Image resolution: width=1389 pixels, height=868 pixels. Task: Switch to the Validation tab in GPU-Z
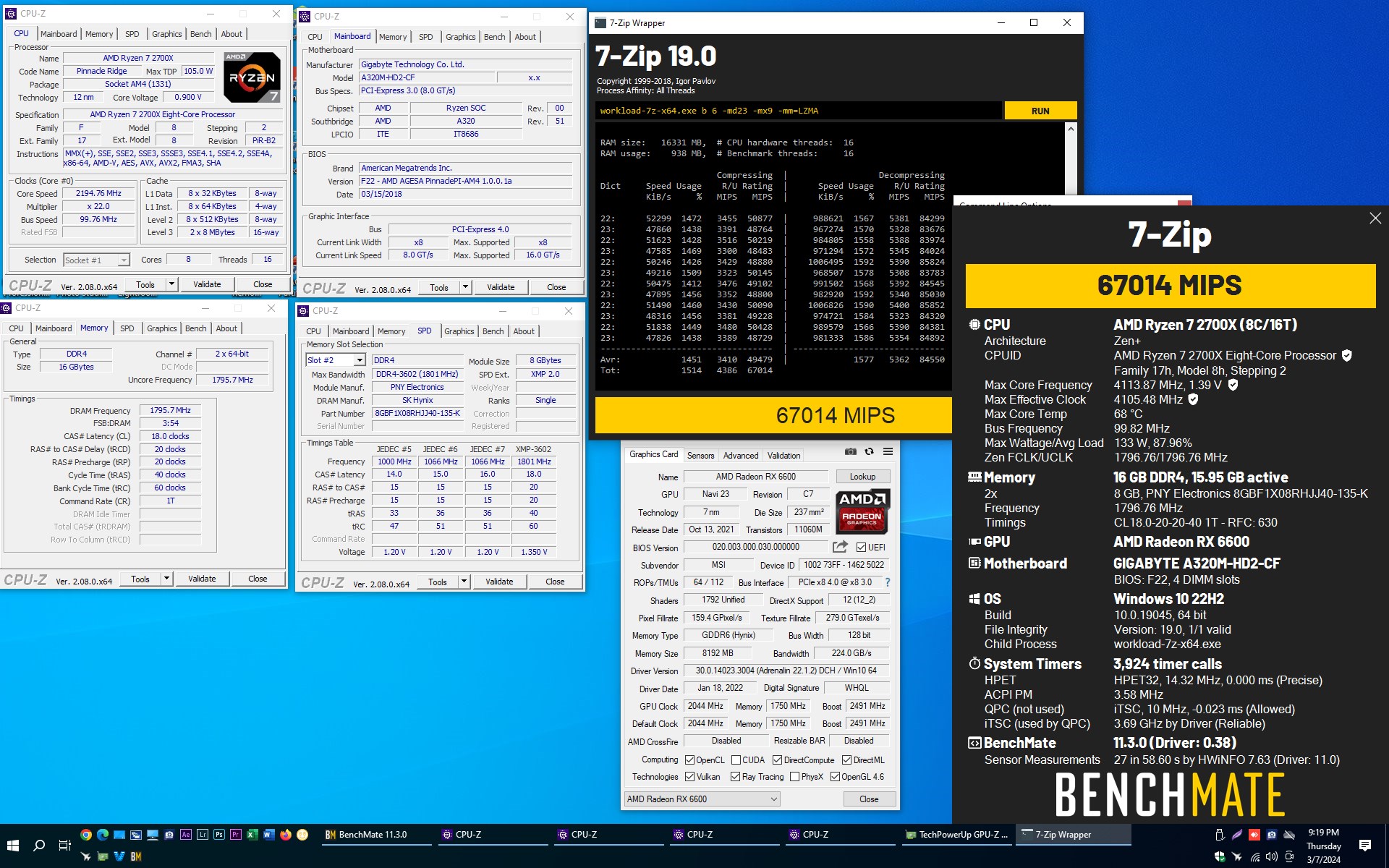[x=783, y=456]
